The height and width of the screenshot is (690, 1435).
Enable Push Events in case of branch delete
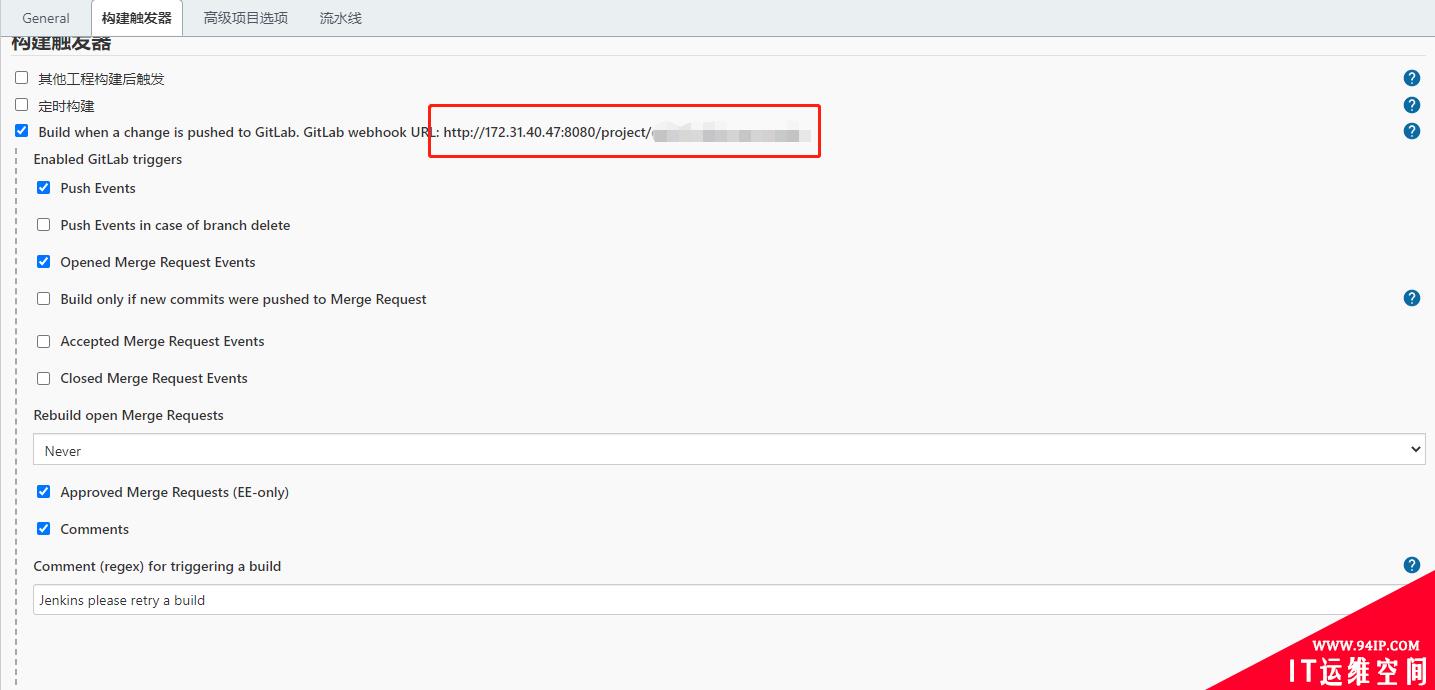coord(43,225)
